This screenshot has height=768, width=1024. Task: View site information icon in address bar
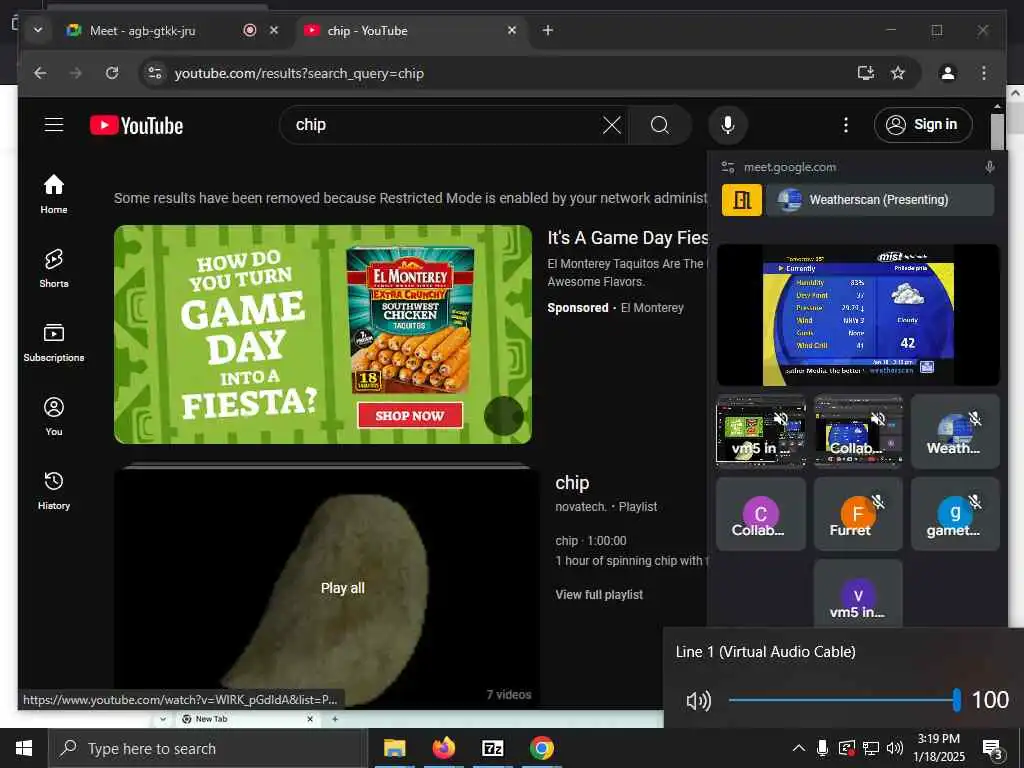click(x=155, y=73)
